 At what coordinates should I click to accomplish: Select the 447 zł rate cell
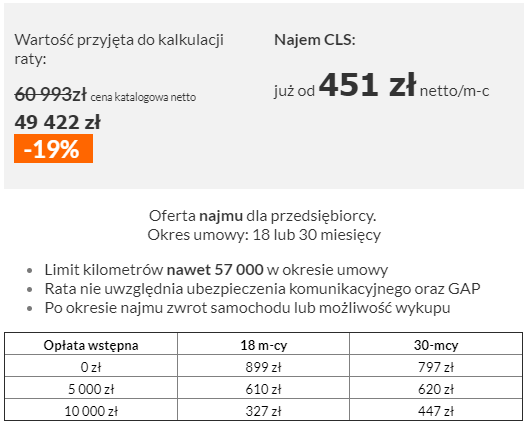coord(436,411)
